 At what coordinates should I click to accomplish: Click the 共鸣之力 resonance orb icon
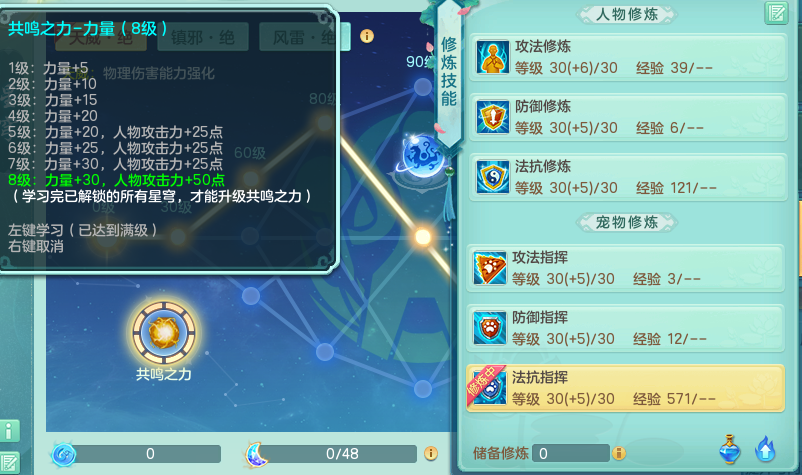pos(164,332)
